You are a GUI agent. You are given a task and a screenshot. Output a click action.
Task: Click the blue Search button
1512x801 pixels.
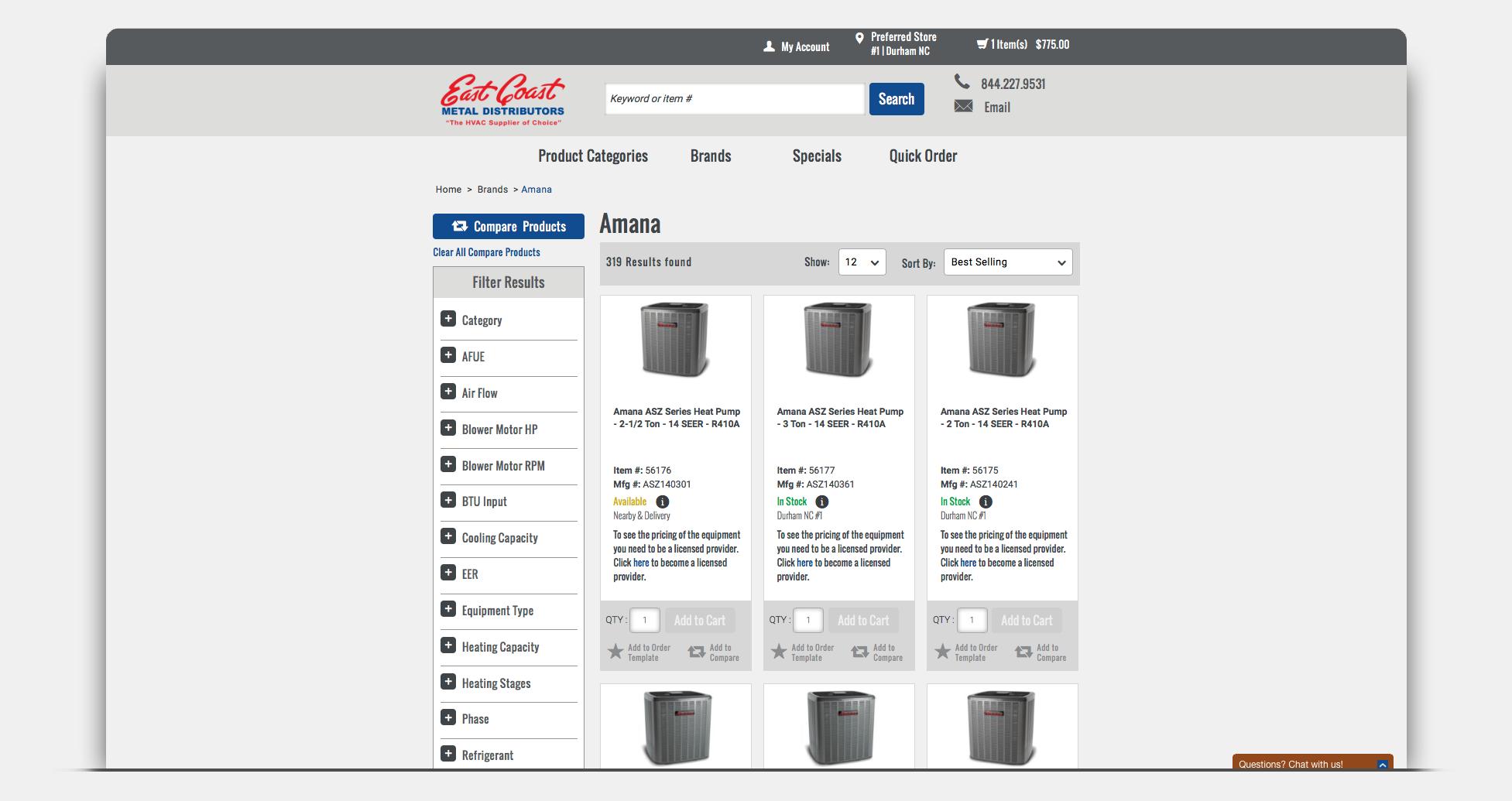897,99
